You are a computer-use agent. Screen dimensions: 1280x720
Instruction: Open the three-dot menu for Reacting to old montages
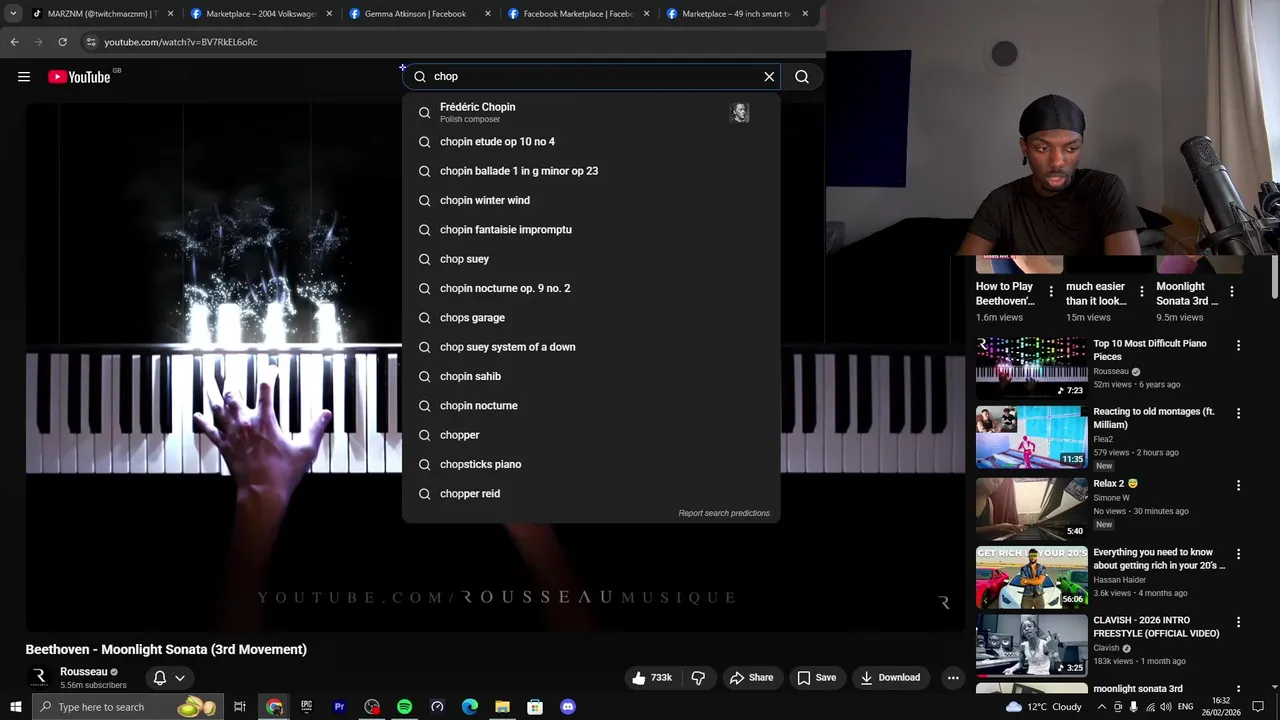click(1238, 413)
